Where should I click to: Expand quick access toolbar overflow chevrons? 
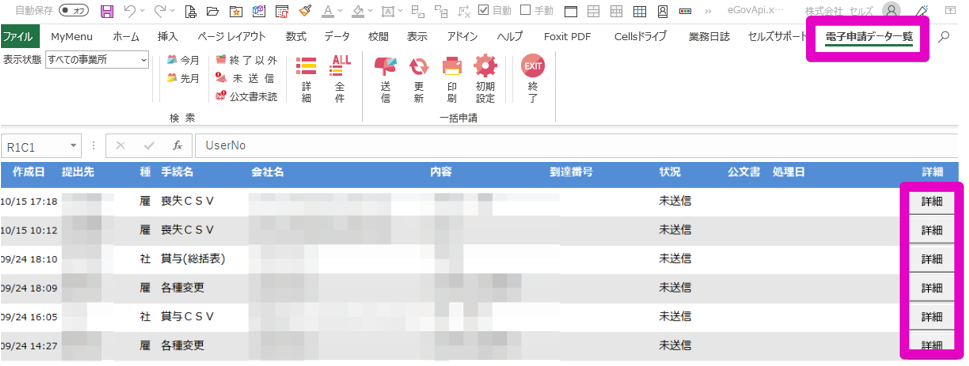[708, 11]
